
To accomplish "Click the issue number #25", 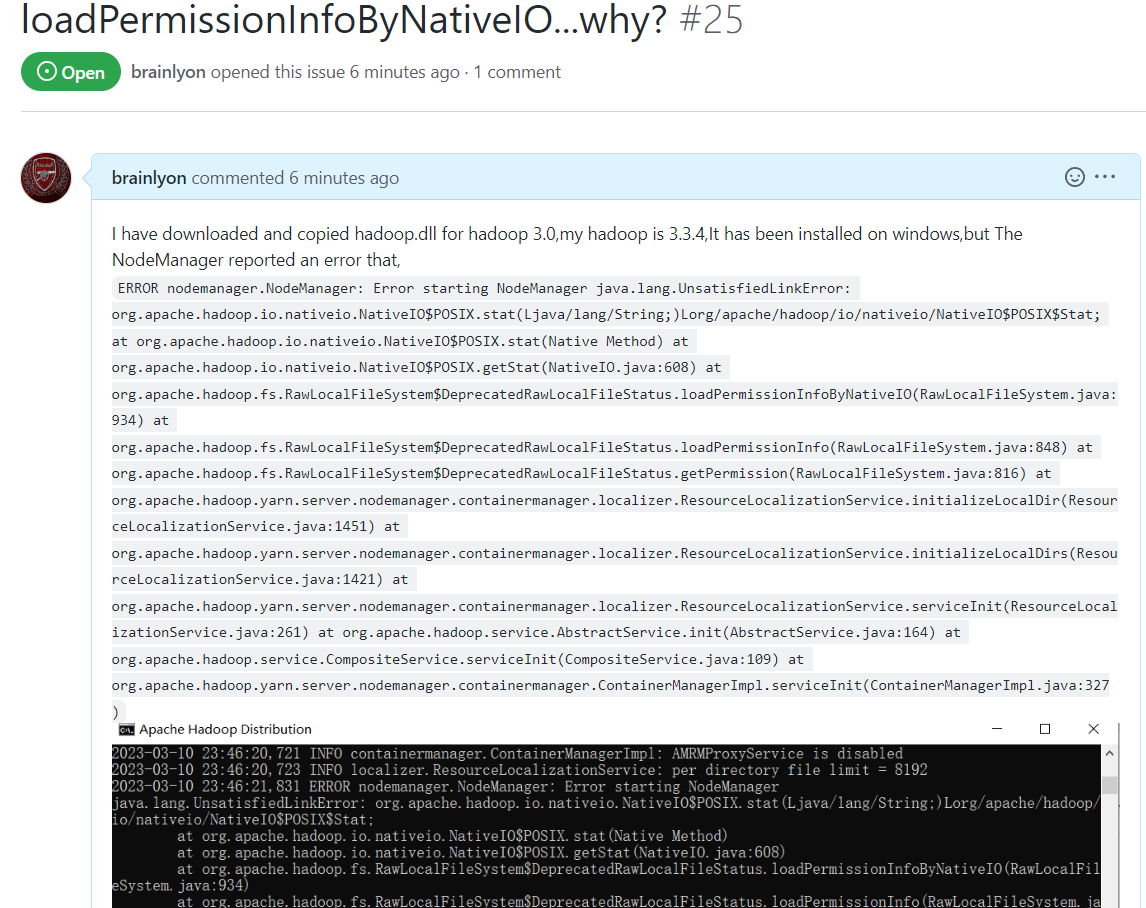I will pos(711,20).
